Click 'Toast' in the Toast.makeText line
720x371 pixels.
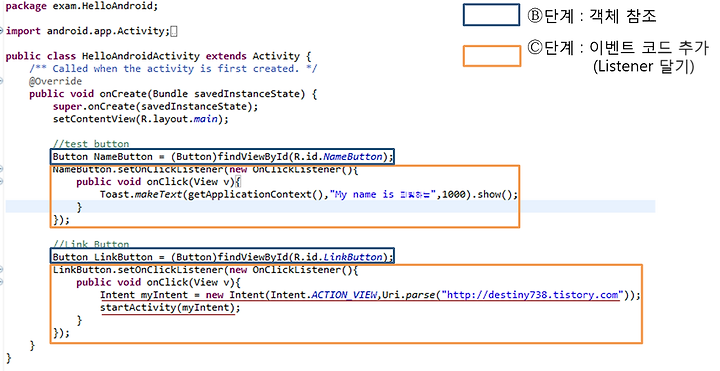pos(114,194)
